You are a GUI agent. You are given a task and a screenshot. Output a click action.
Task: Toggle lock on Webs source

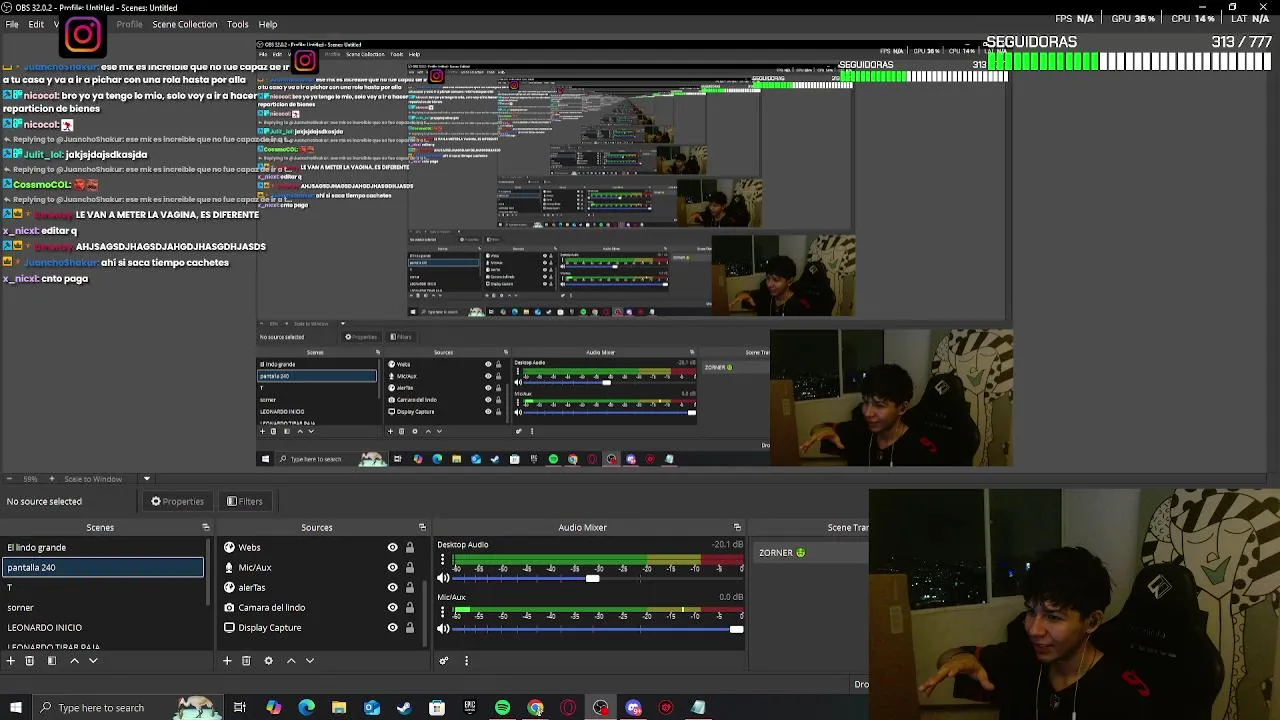(x=409, y=548)
